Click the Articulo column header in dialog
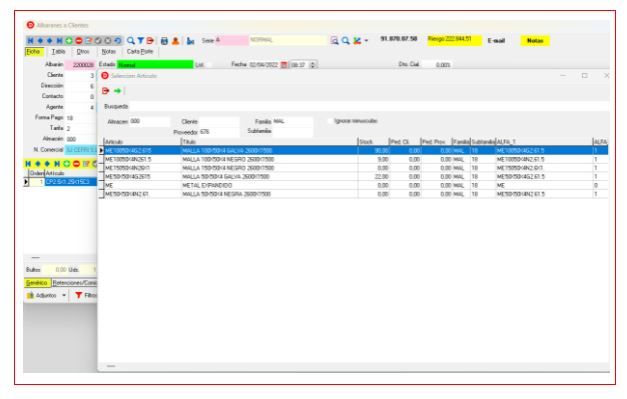 (x=142, y=142)
